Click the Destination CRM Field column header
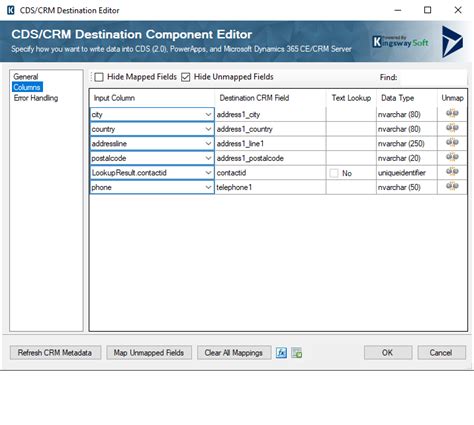This screenshot has height=425, width=474. coord(270,98)
